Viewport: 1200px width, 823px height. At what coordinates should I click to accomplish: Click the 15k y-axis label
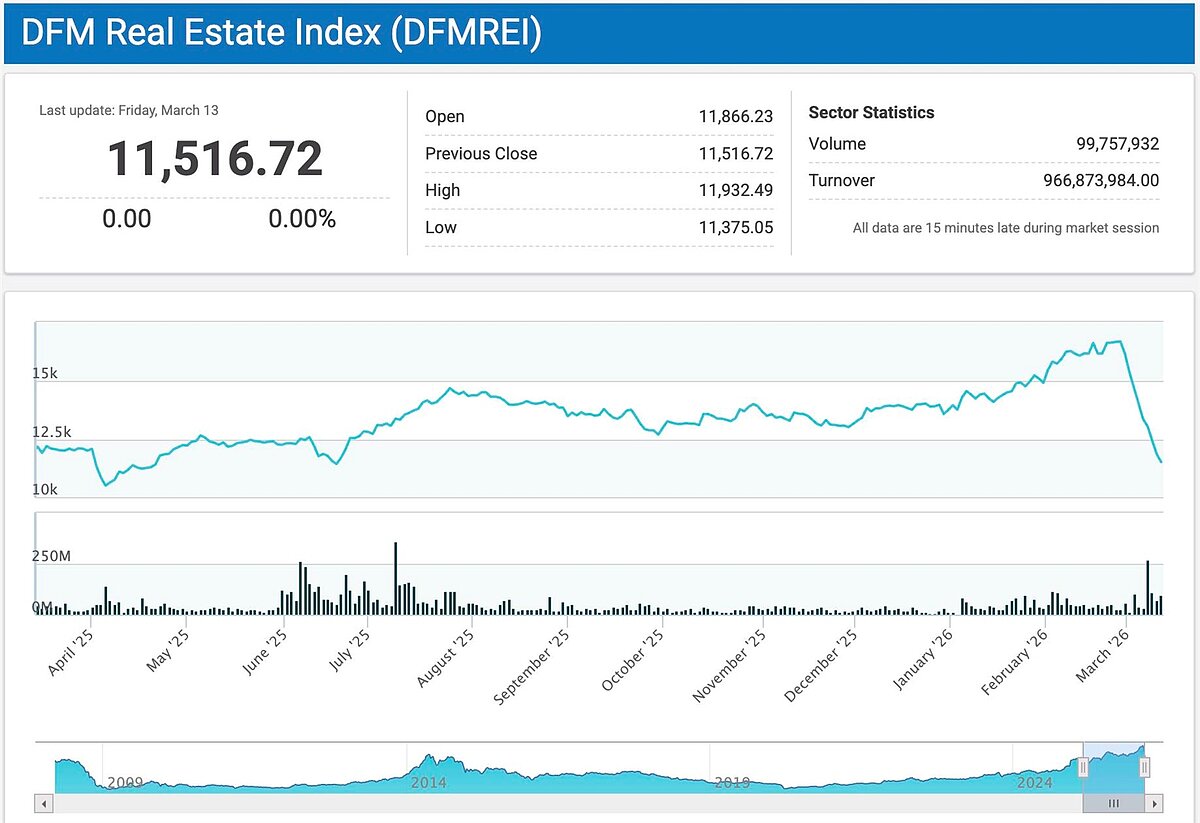(x=46, y=373)
